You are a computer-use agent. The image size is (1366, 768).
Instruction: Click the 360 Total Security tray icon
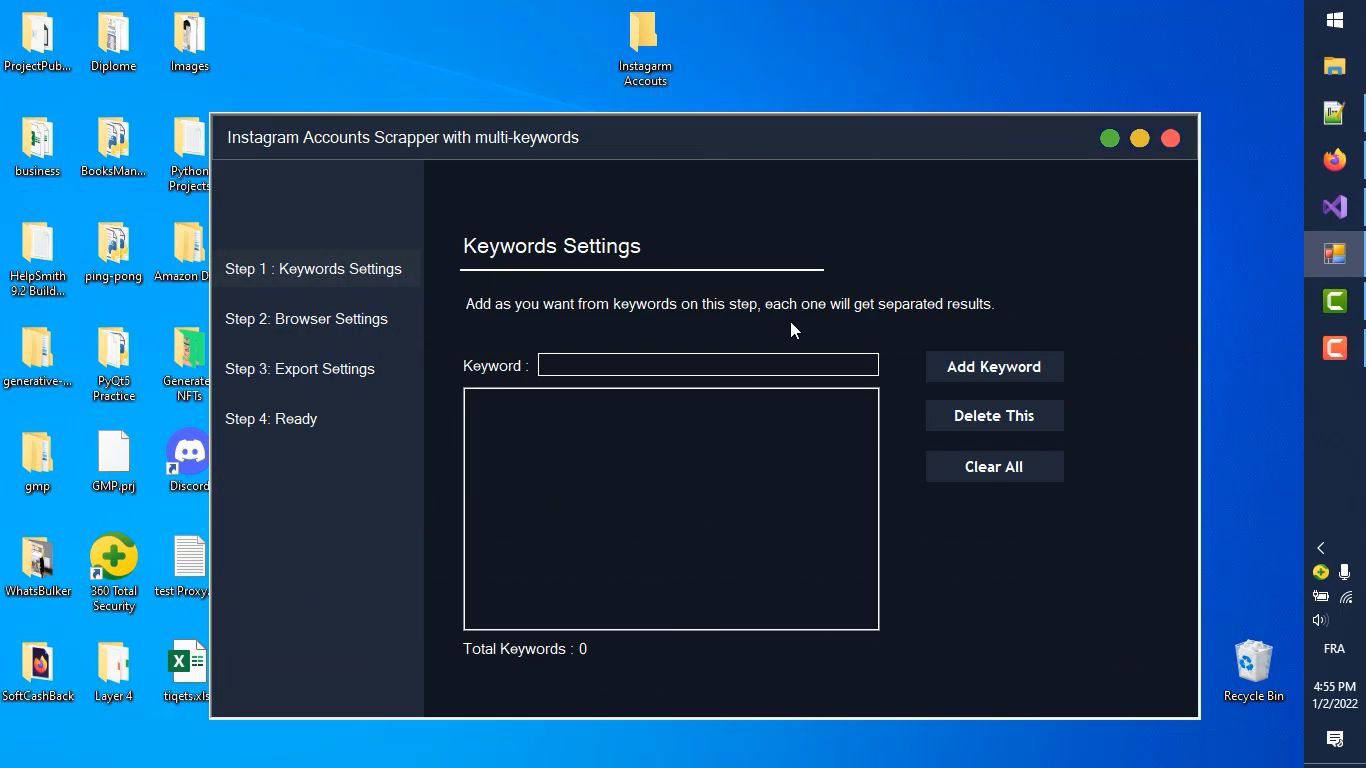coord(1321,573)
